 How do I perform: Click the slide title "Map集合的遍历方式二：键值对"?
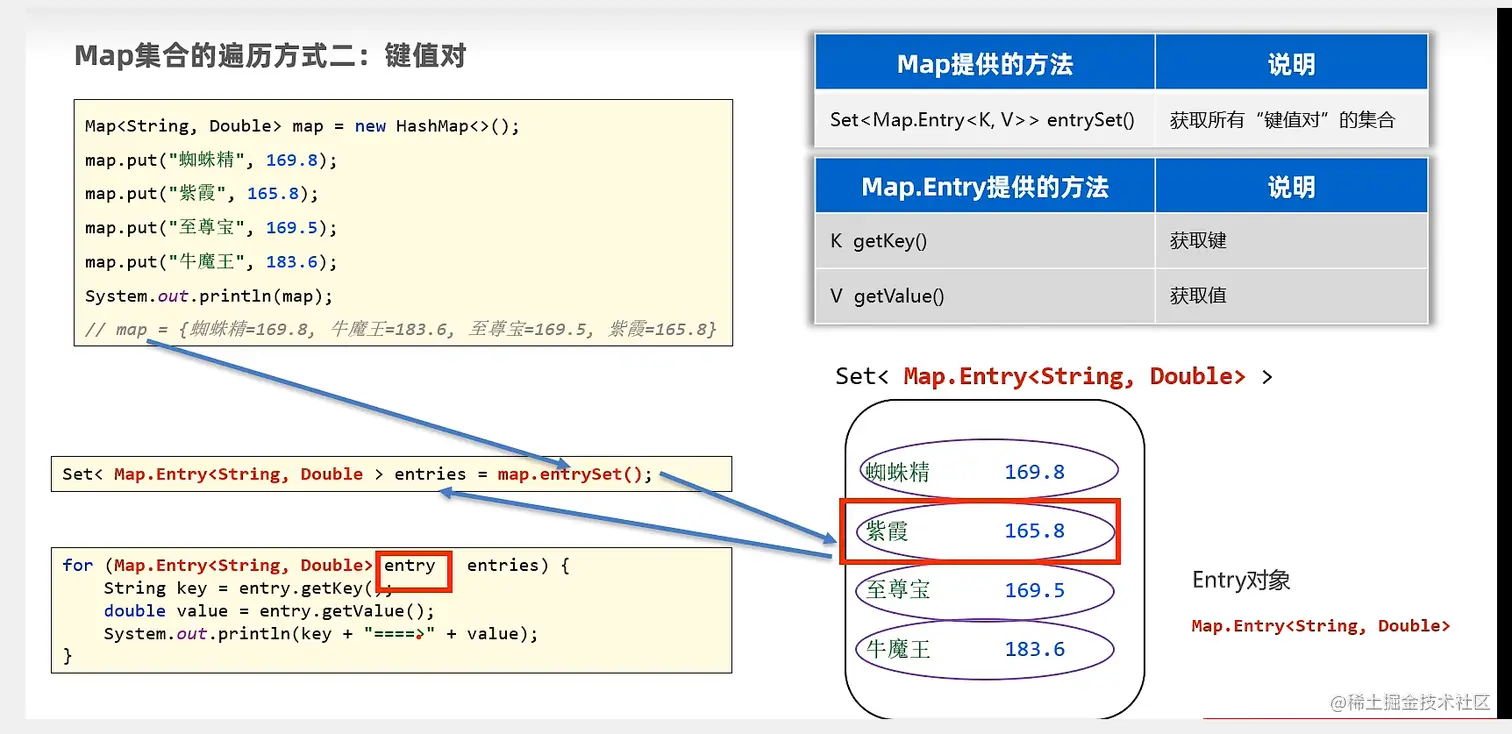(271, 55)
